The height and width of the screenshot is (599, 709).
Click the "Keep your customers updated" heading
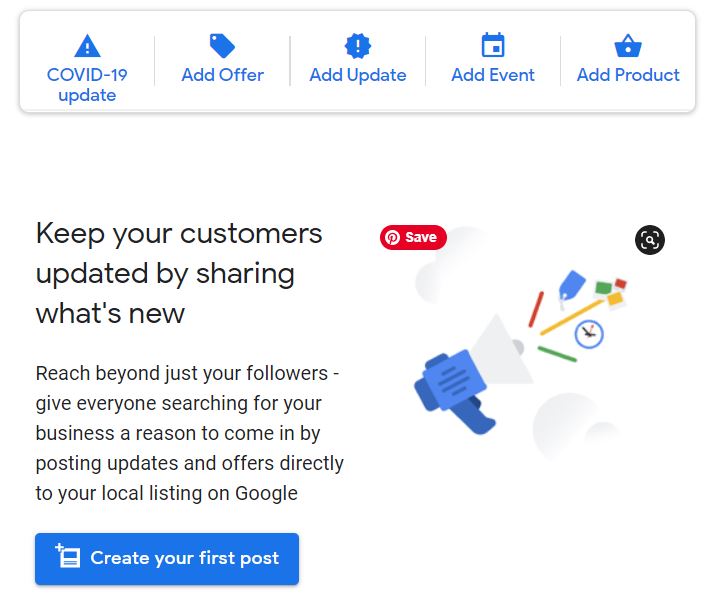coord(179,273)
